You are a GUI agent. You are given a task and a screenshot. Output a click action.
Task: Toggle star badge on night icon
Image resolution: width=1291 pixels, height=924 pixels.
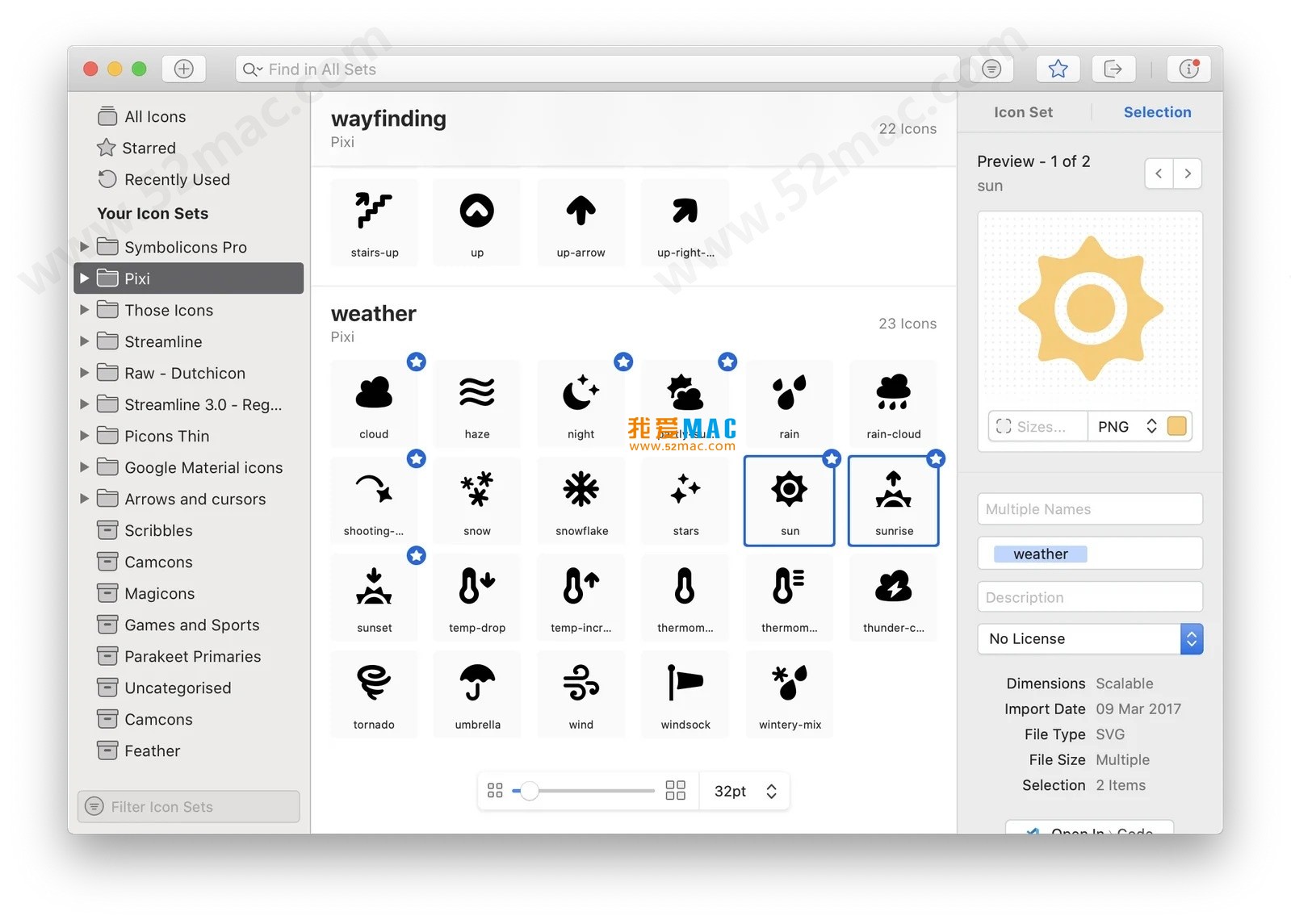[x=623, y=362]
